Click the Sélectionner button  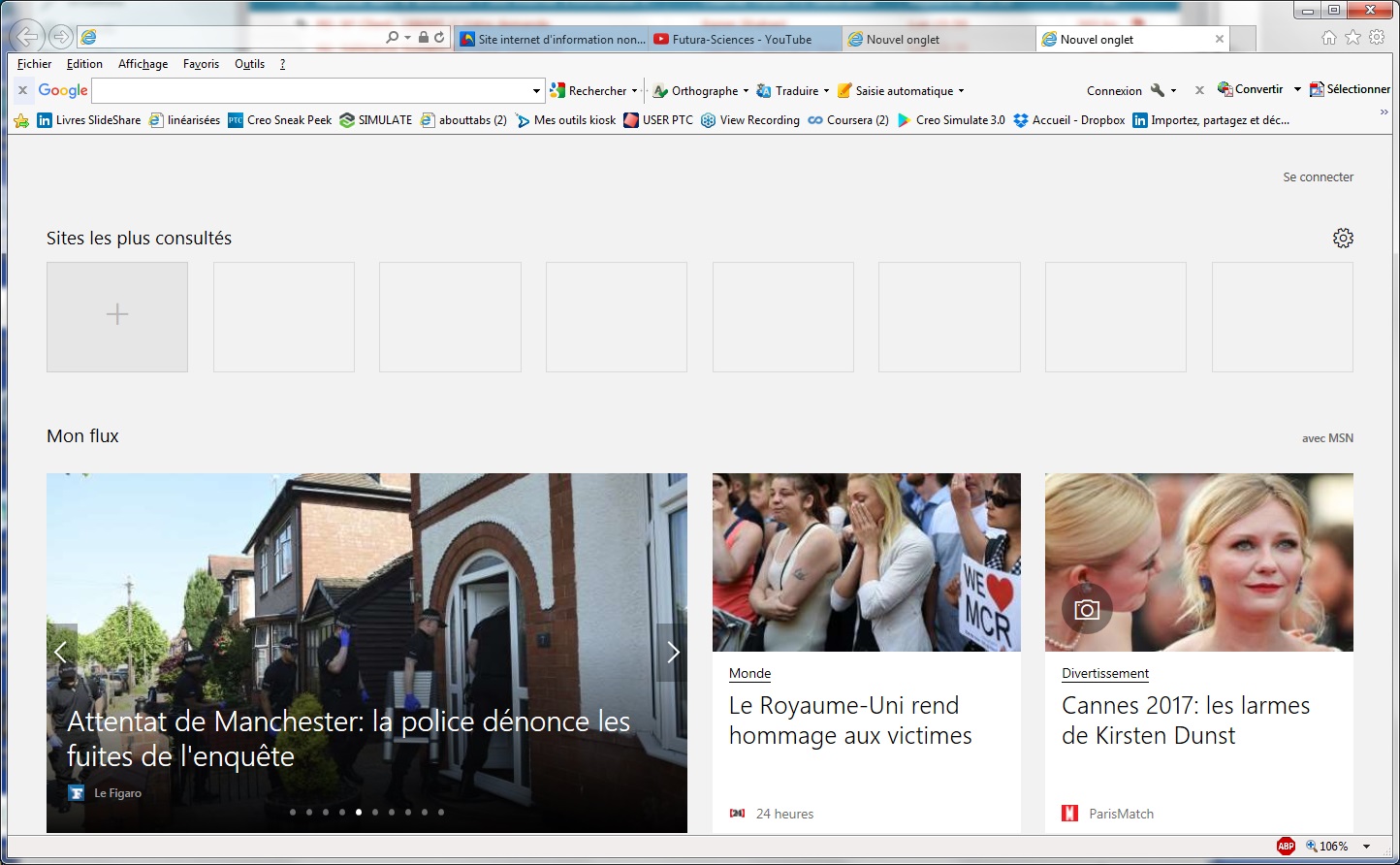coord(1350,89)
